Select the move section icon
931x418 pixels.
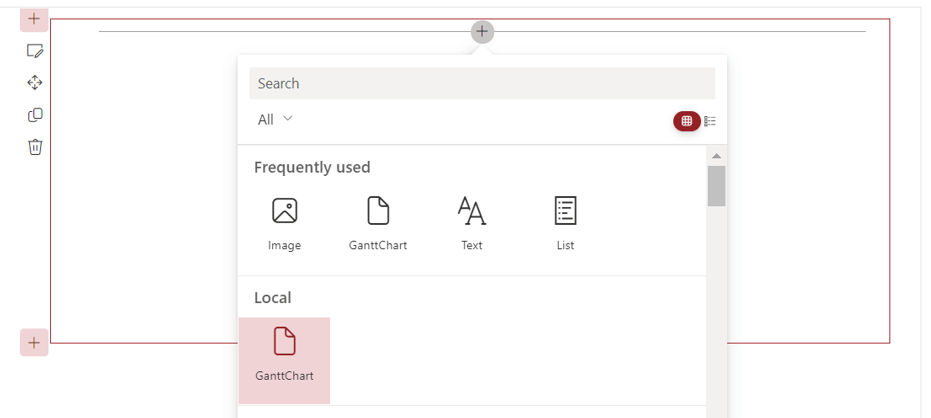pos(35,83)
